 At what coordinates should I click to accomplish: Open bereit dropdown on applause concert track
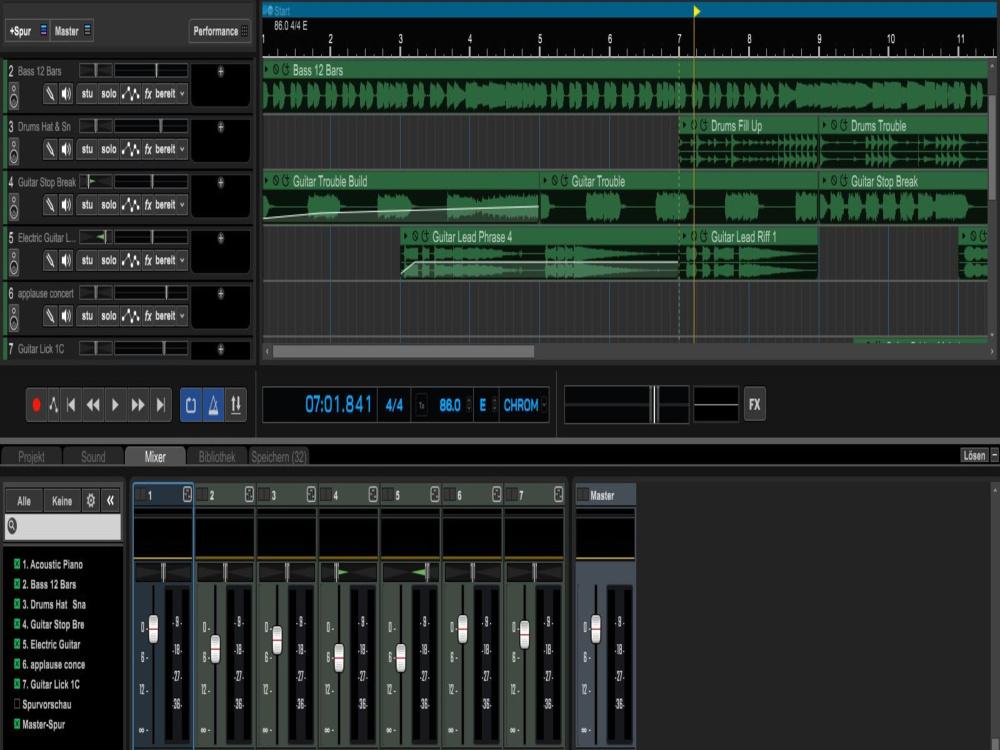click(170, 316)
